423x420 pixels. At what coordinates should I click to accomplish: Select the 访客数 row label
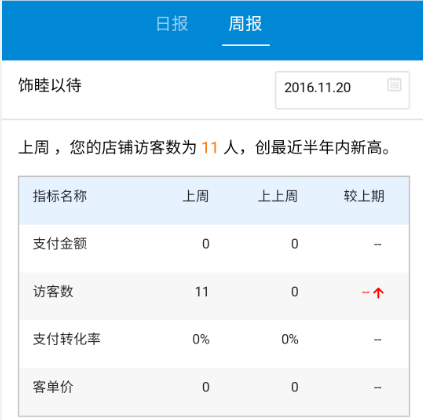coord(53,291)
